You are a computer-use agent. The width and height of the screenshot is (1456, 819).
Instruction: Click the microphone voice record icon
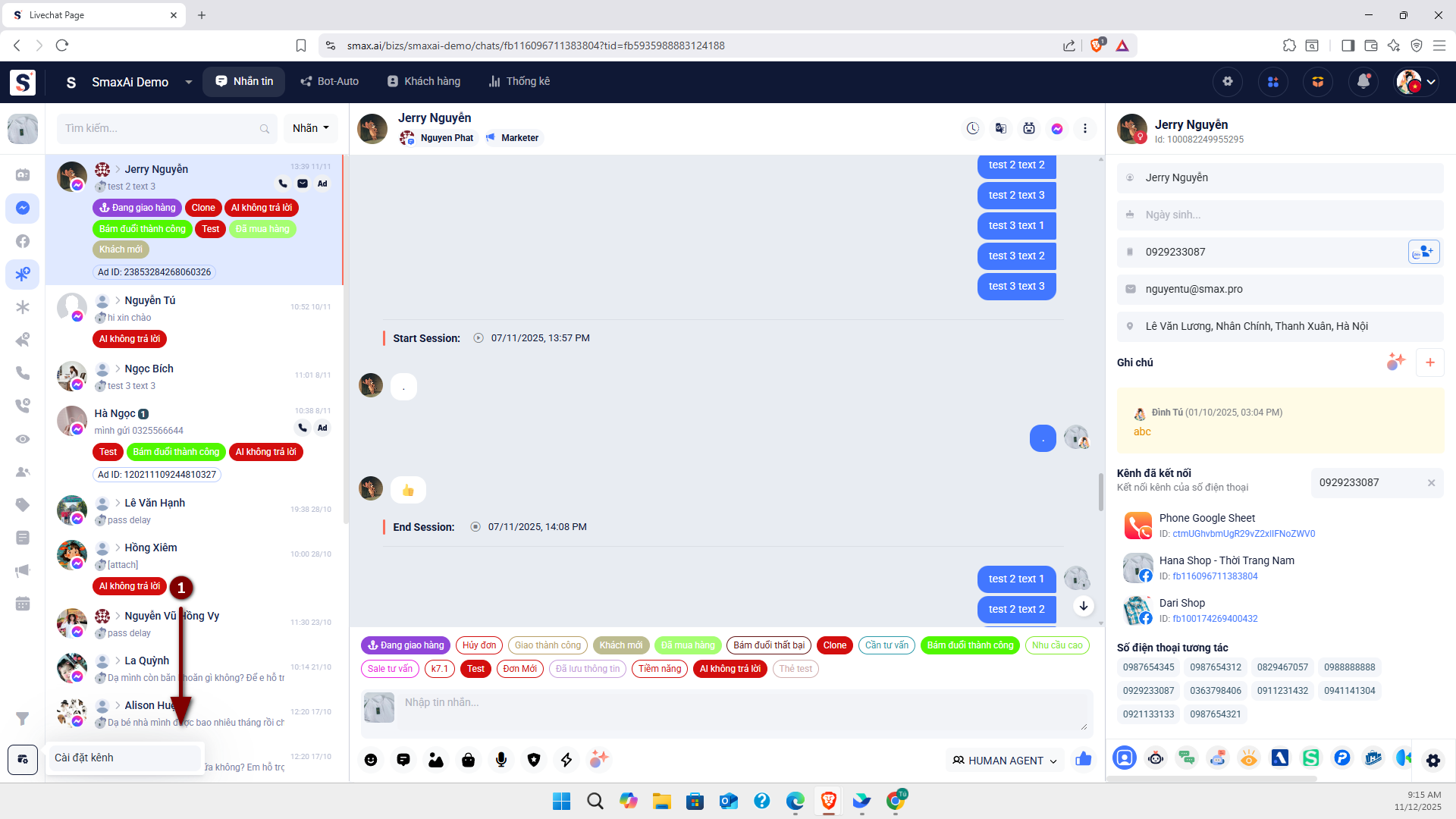tap(501, 760)
